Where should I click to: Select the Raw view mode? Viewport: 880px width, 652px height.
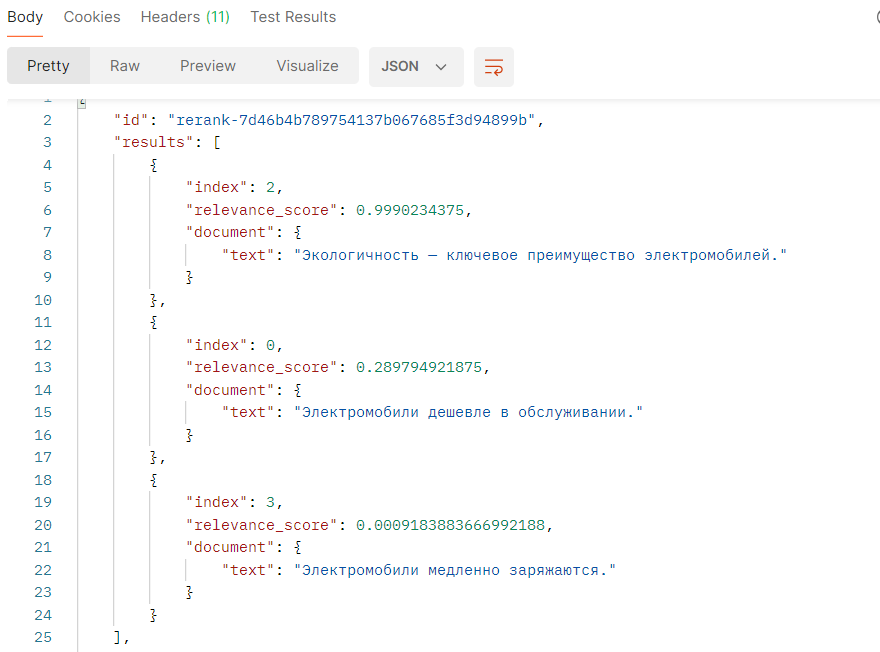pyautogui.click(x=125, y=66)
